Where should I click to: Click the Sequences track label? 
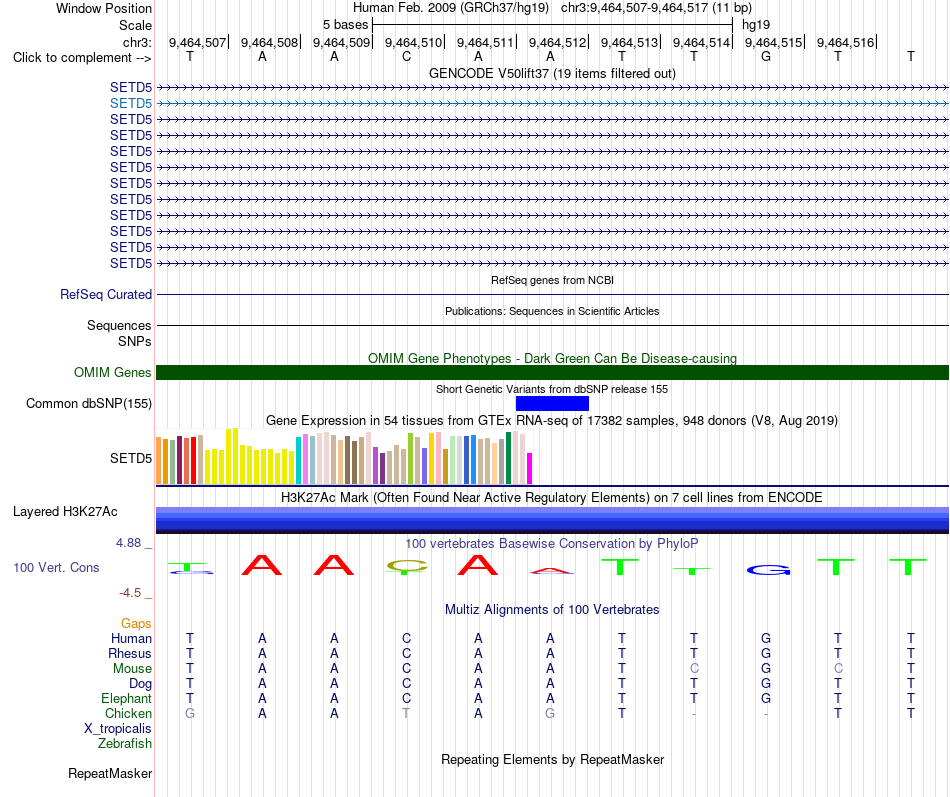pos(119,325)
